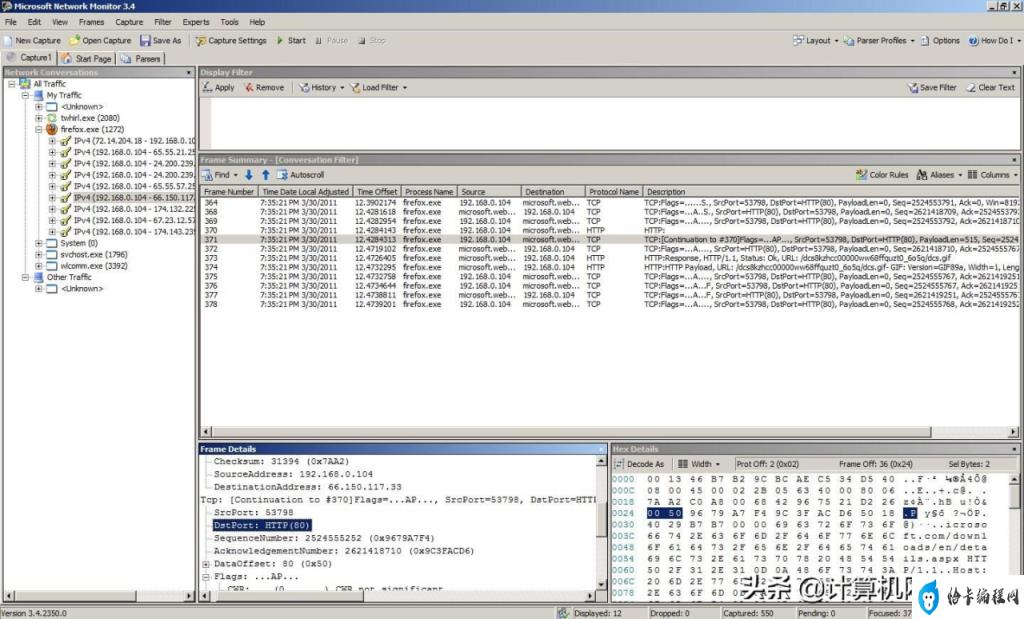Switch to the Start Page tab
This screenshot has height=619, width=1024.
coord(87,59)
